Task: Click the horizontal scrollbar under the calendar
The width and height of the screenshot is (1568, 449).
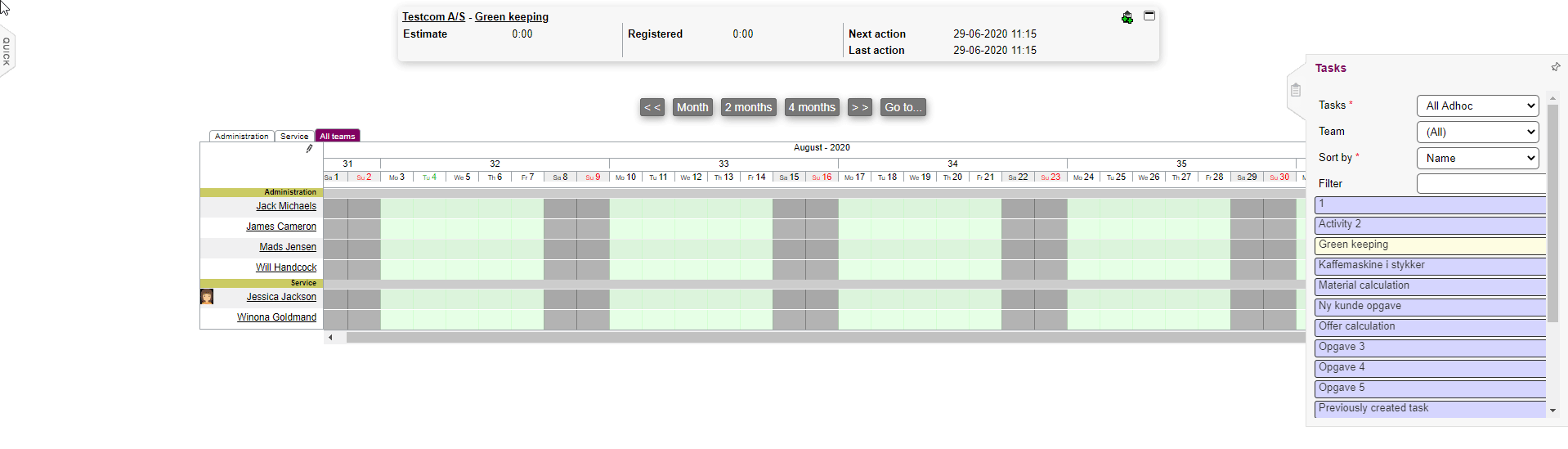Action: click(x=818, y=337)
